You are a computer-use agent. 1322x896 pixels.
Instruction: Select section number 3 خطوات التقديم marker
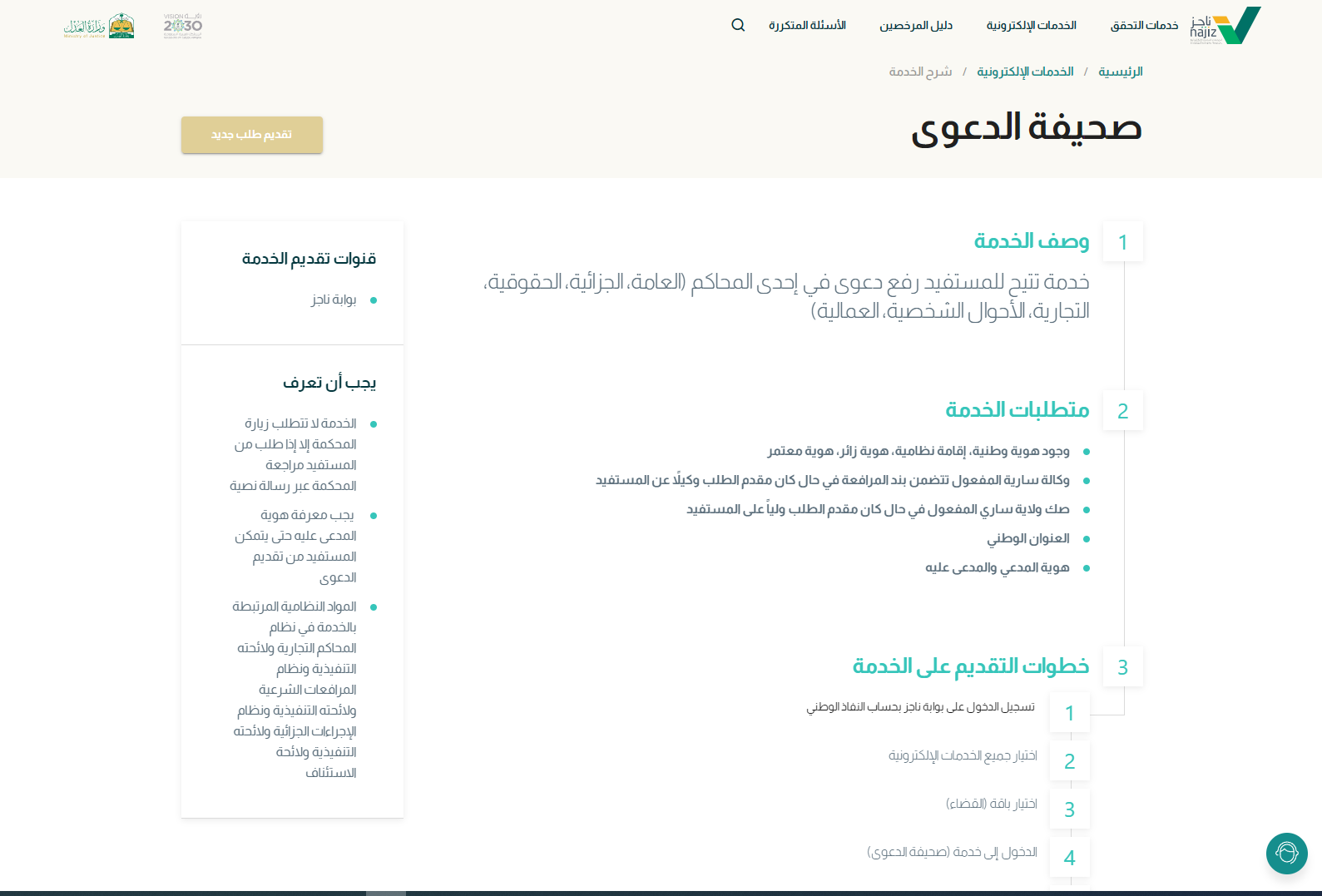click(x=1123, y=667)
